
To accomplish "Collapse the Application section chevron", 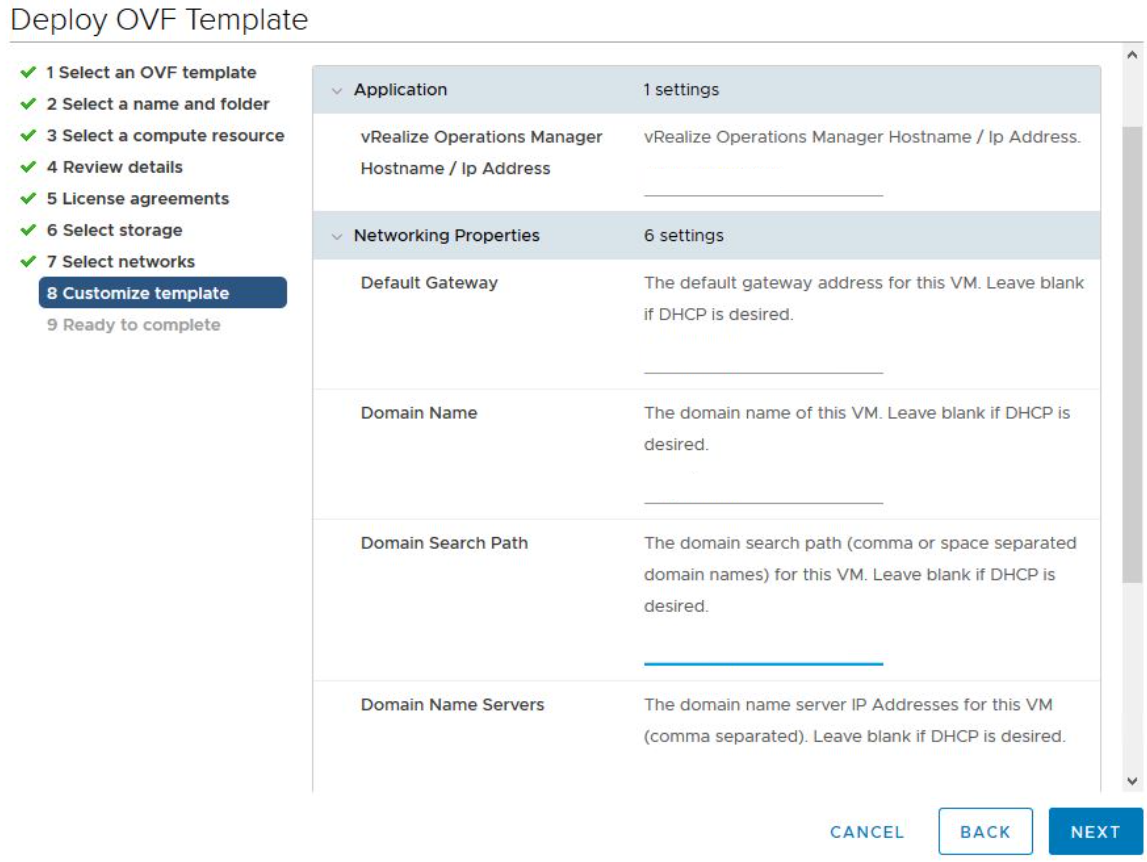I will click(x=337, y=91).
